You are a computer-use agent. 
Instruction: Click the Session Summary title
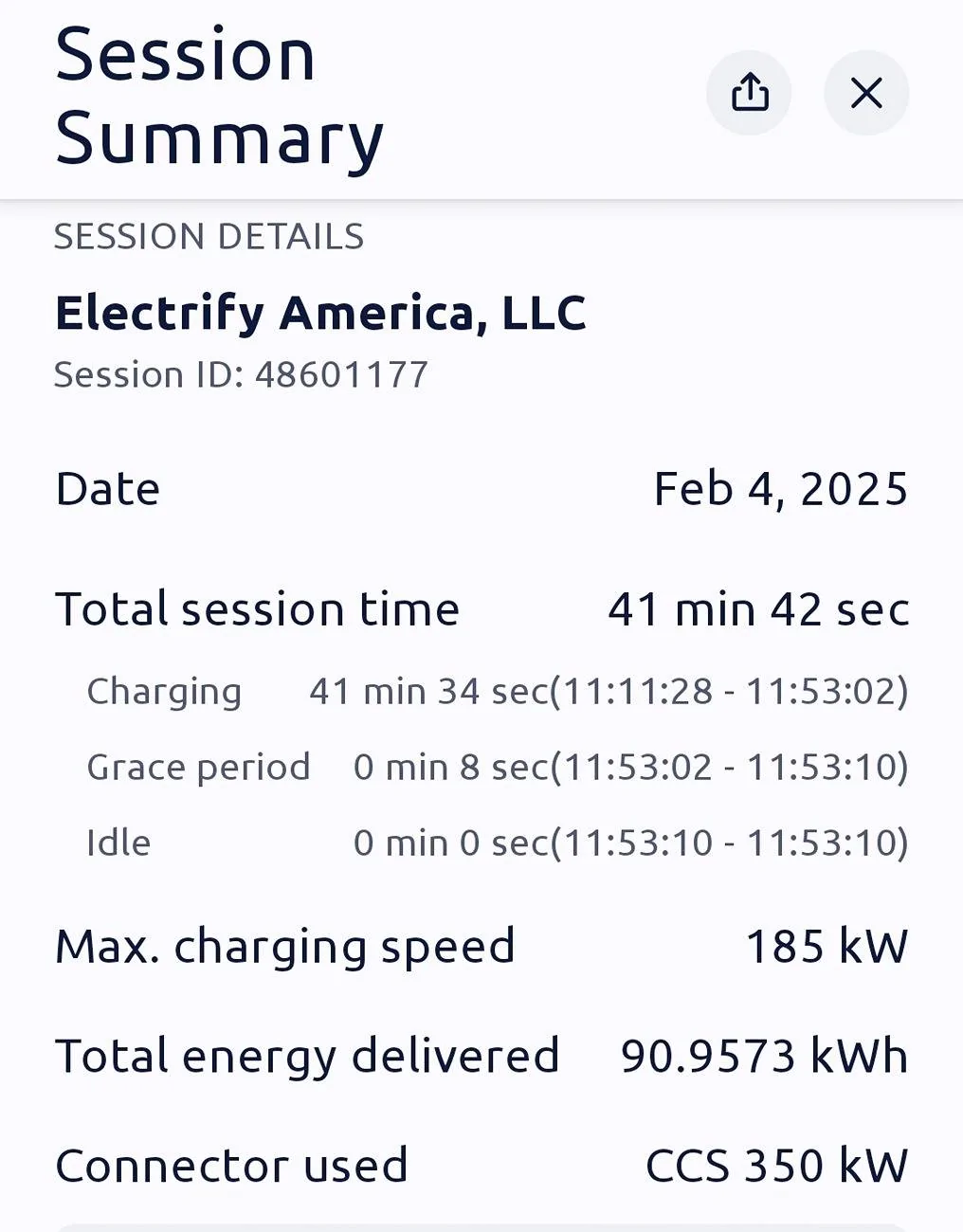(219, 97)
